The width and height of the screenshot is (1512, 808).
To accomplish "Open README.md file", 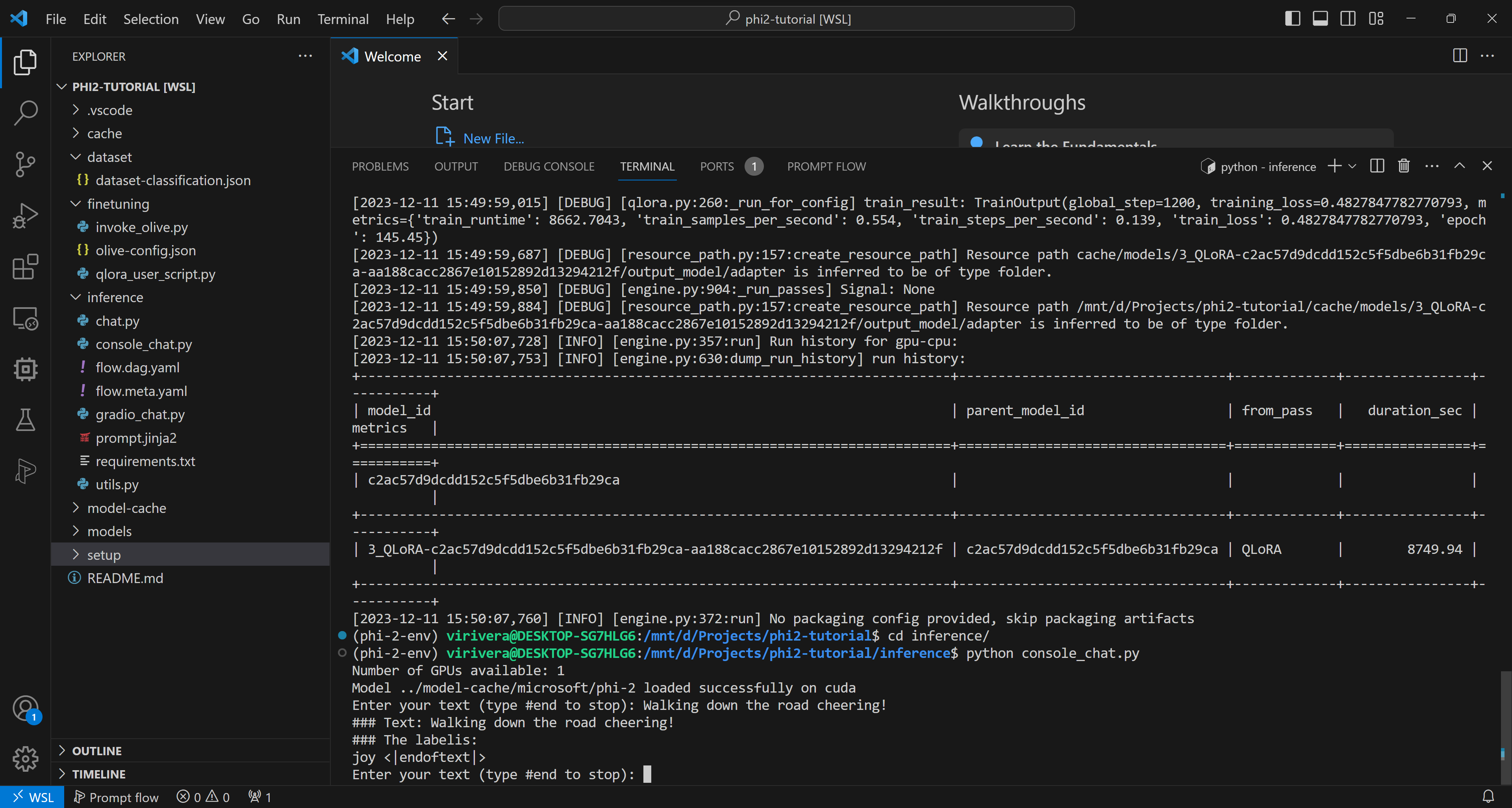I will 125,578.
